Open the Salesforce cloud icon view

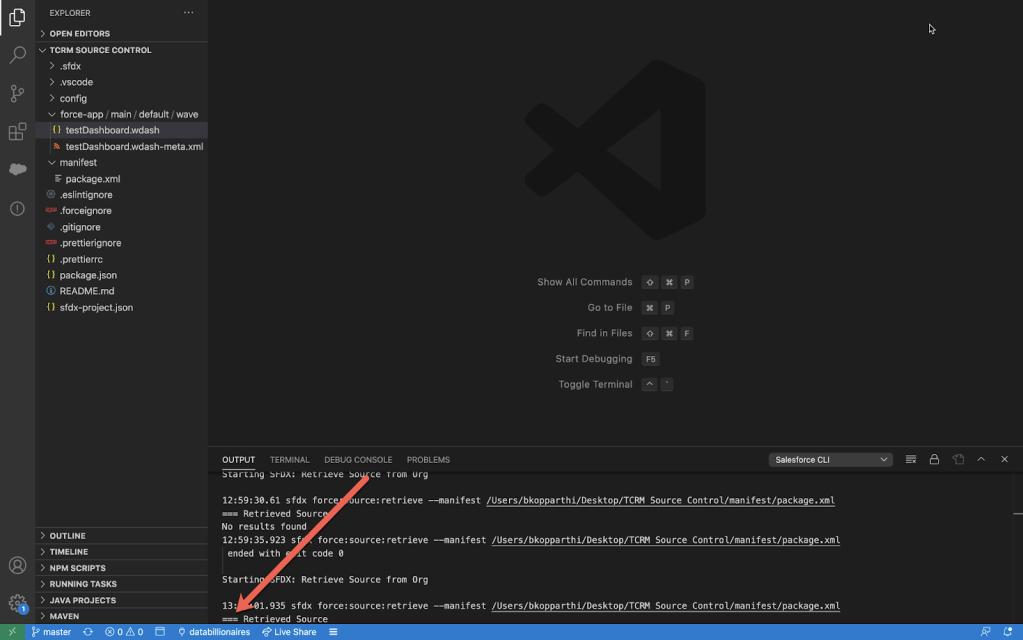17,169
